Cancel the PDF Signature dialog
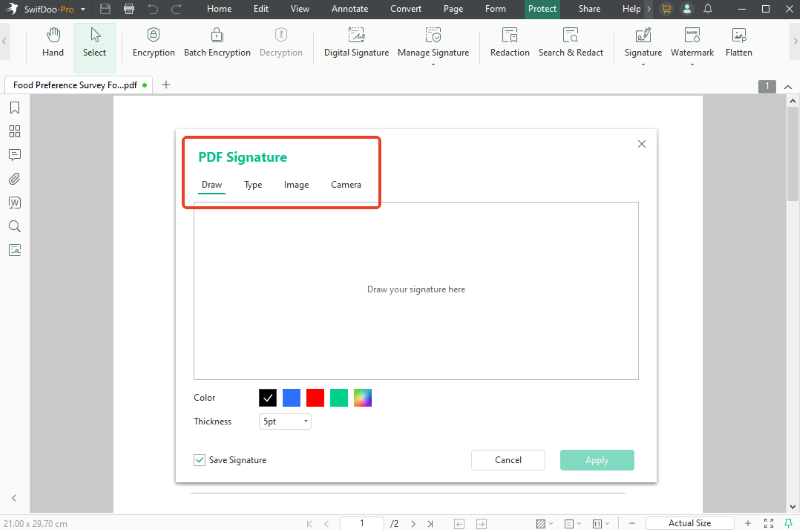800x530 pixels. [508, 460]
